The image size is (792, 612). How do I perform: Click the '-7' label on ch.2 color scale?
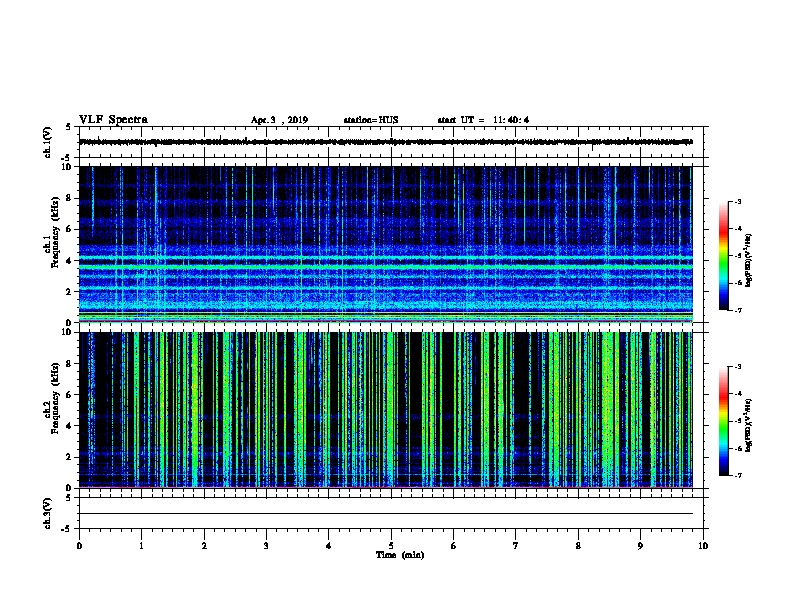(738, 476)
